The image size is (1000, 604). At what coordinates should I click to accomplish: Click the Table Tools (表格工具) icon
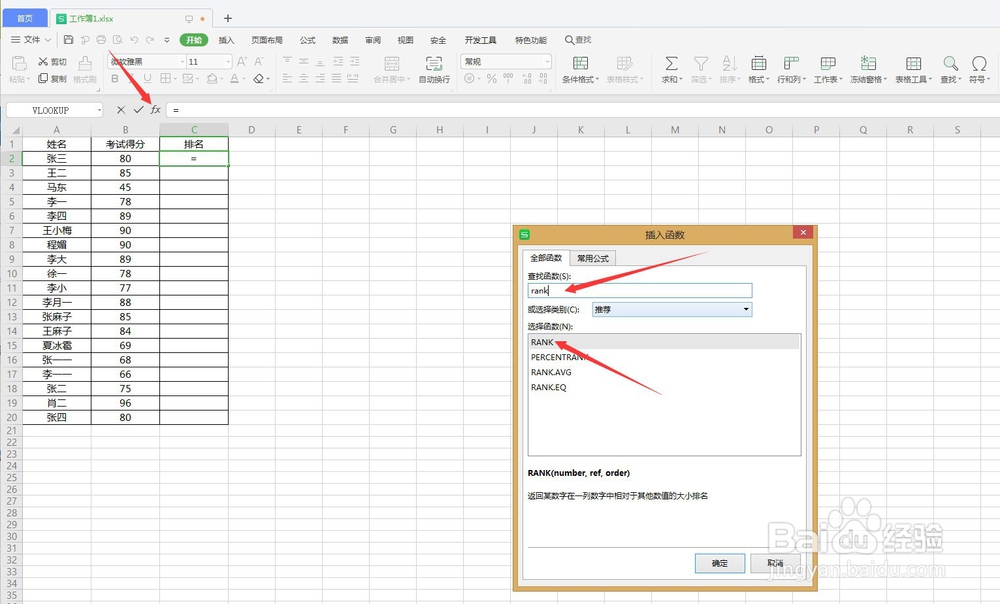[x=913, y=63]
